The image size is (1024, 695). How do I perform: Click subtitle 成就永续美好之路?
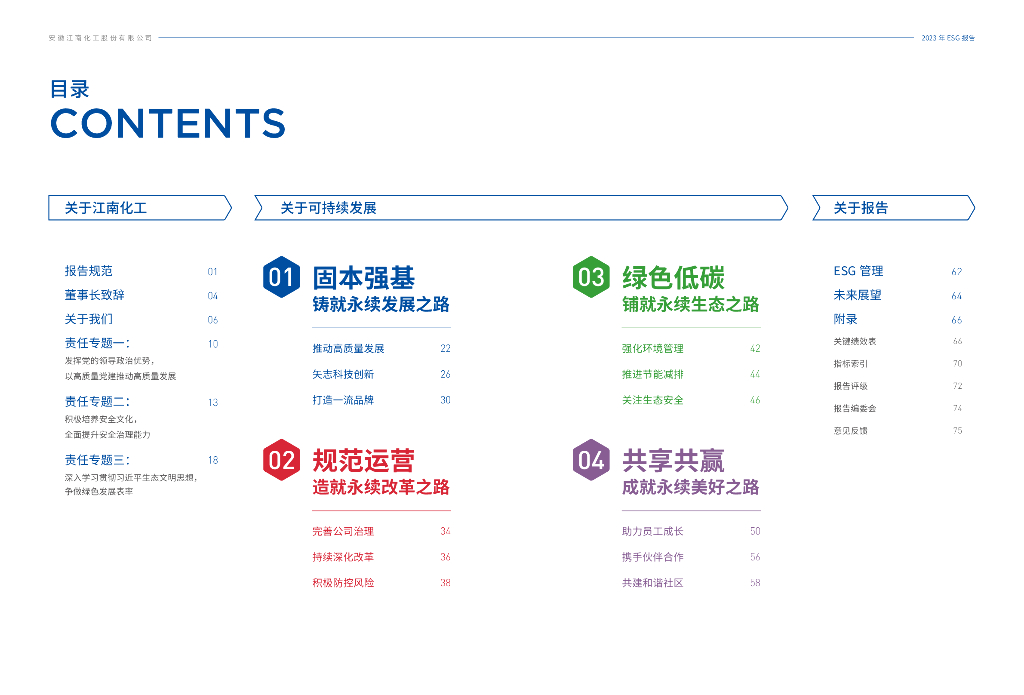click(x=691, y=487)
